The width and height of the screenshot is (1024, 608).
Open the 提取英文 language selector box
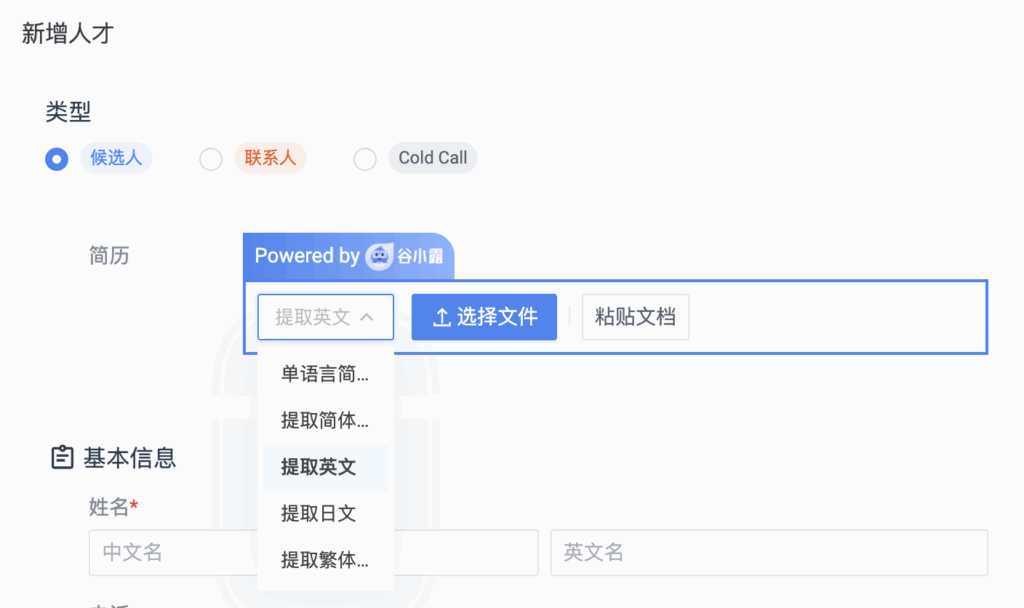(x=326, y=317)
